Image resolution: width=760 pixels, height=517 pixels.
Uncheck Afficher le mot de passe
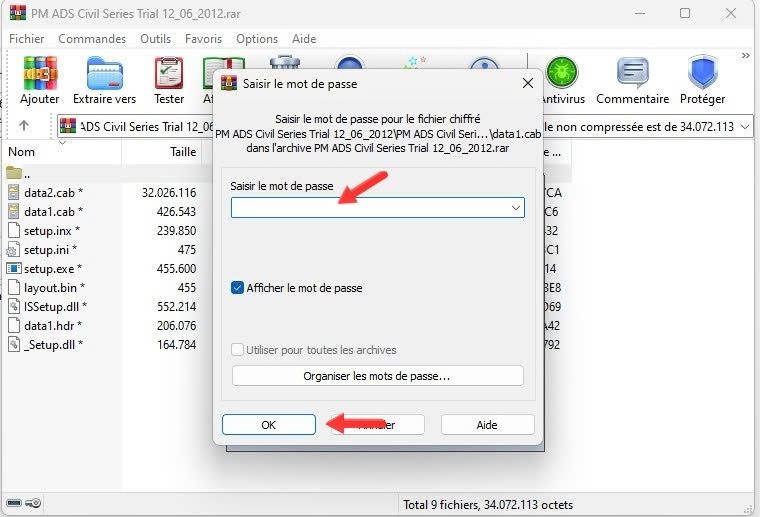238,288
